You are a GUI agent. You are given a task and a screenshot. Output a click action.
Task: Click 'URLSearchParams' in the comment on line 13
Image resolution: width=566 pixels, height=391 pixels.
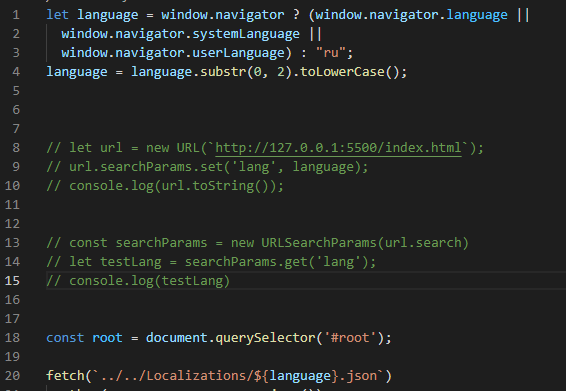(x=319, y=243)
